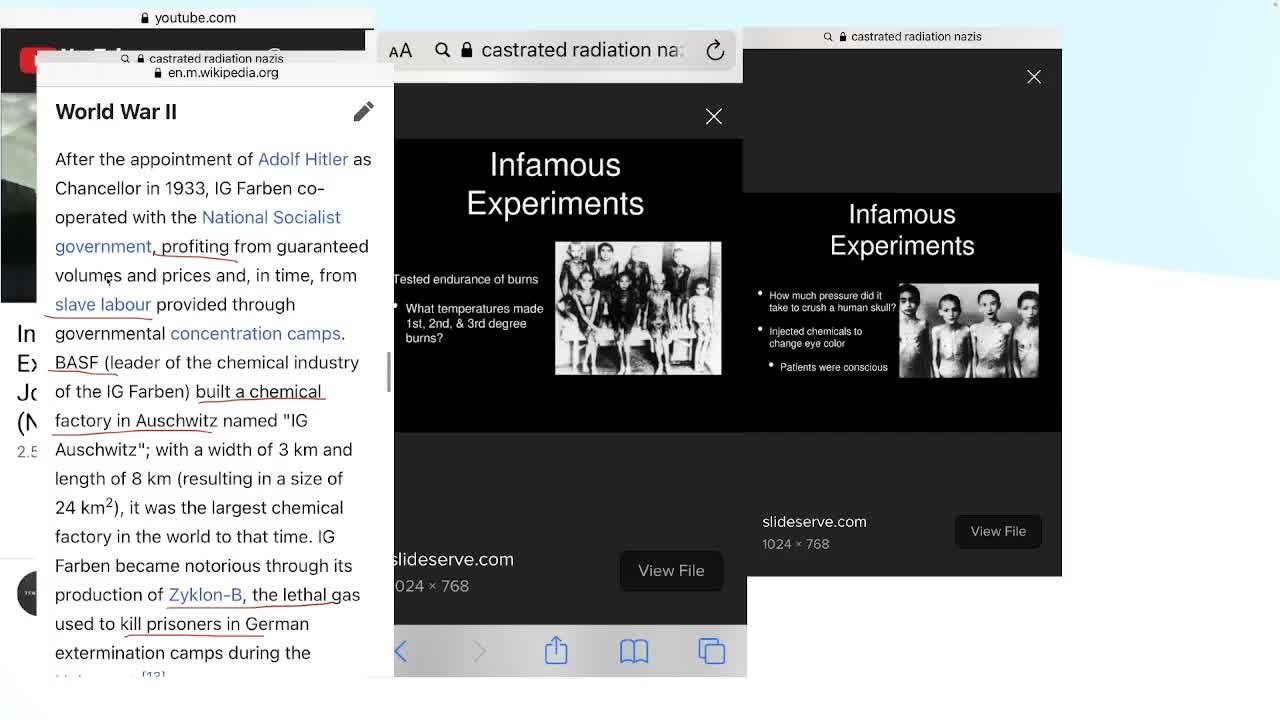This screenshot has height=720, width=1280.
Task: Click the "BASF" word in the article
Action: (77, 362)
